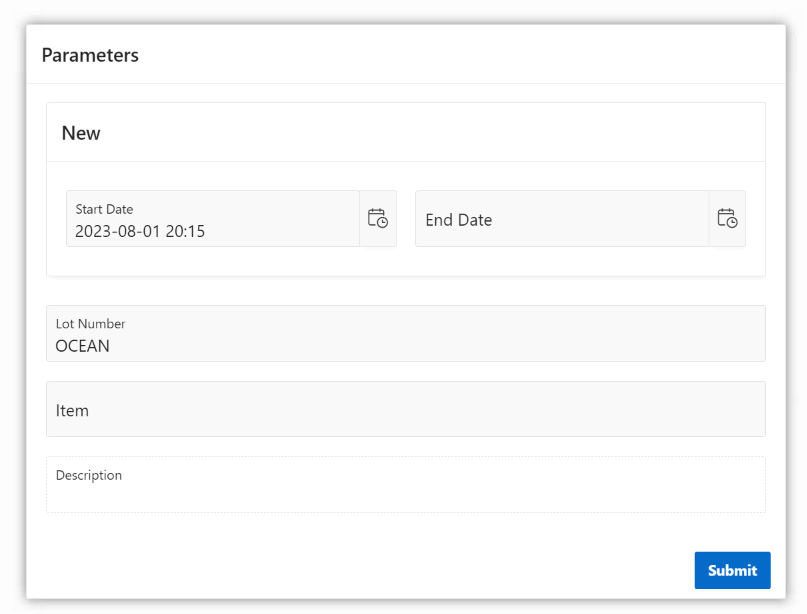Click the End Date input field
The image size is (807, 614).
(x=562, y=219)
